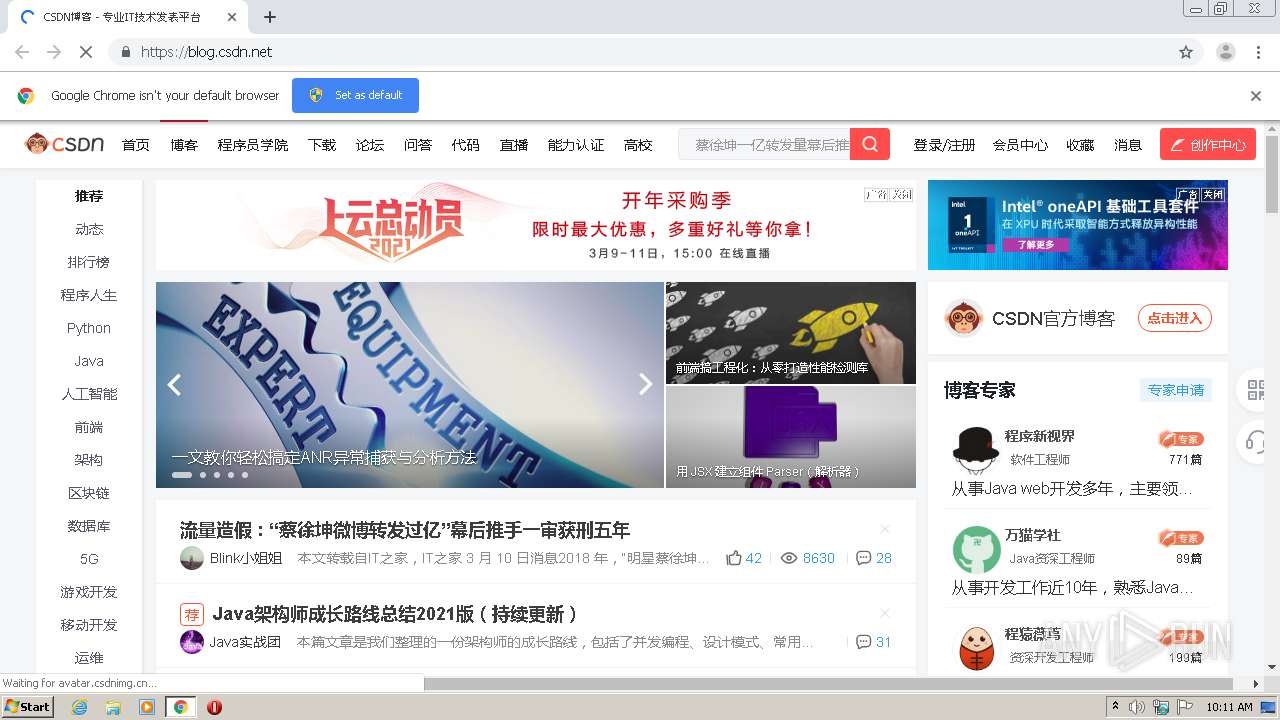Click the CSDN search input field
Screen dimensions: 1280x720
[x=766, y=144]
